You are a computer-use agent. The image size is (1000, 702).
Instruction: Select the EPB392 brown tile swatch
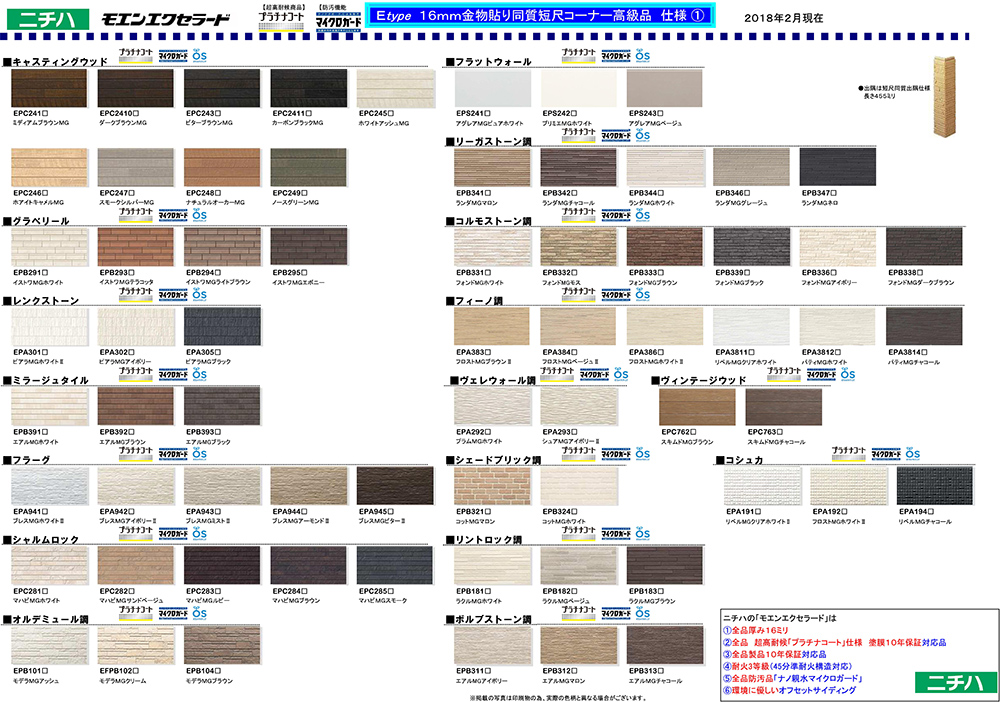(136, 406)
